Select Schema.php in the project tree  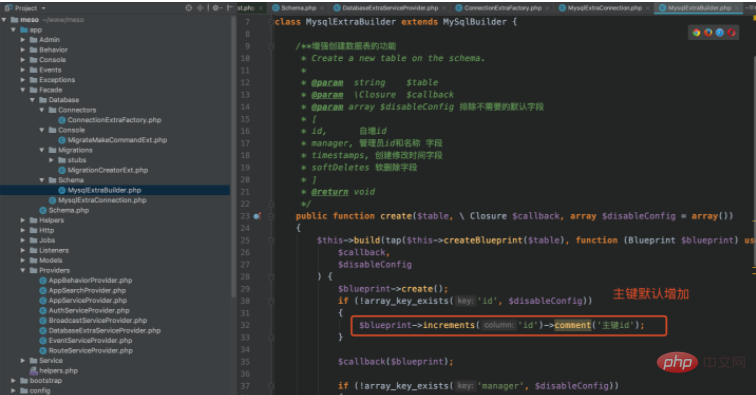coord(68,210)
